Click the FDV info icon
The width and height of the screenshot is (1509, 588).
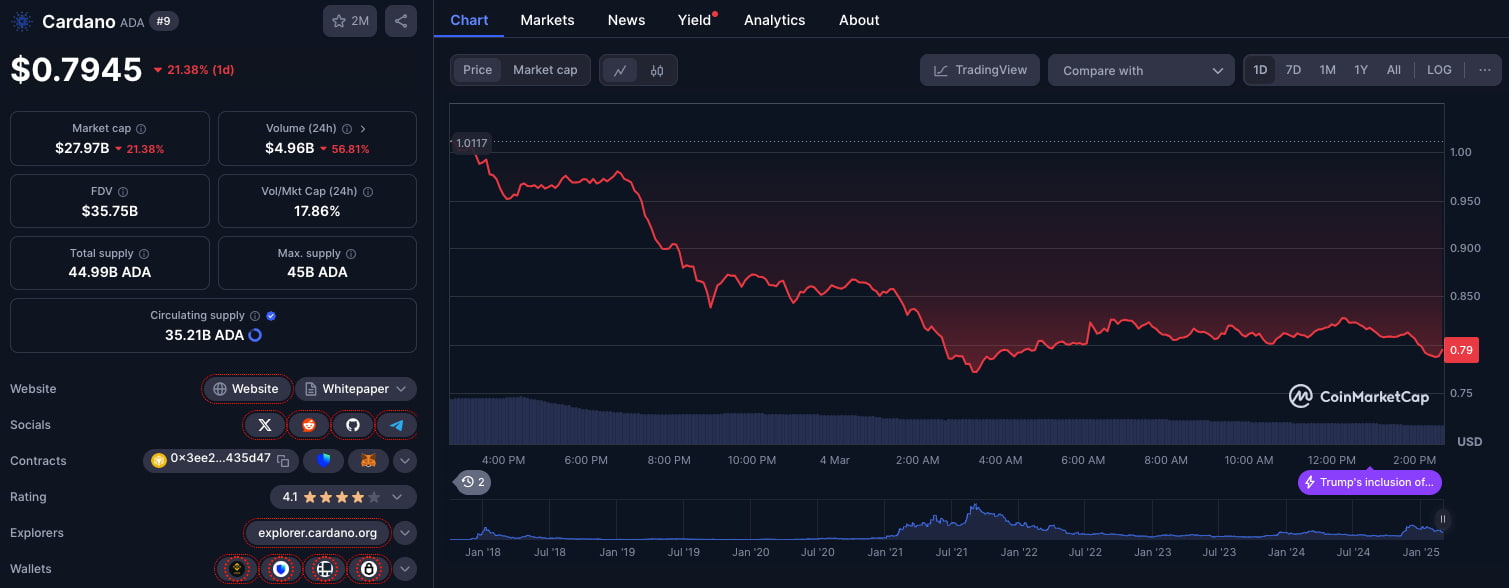123,191
